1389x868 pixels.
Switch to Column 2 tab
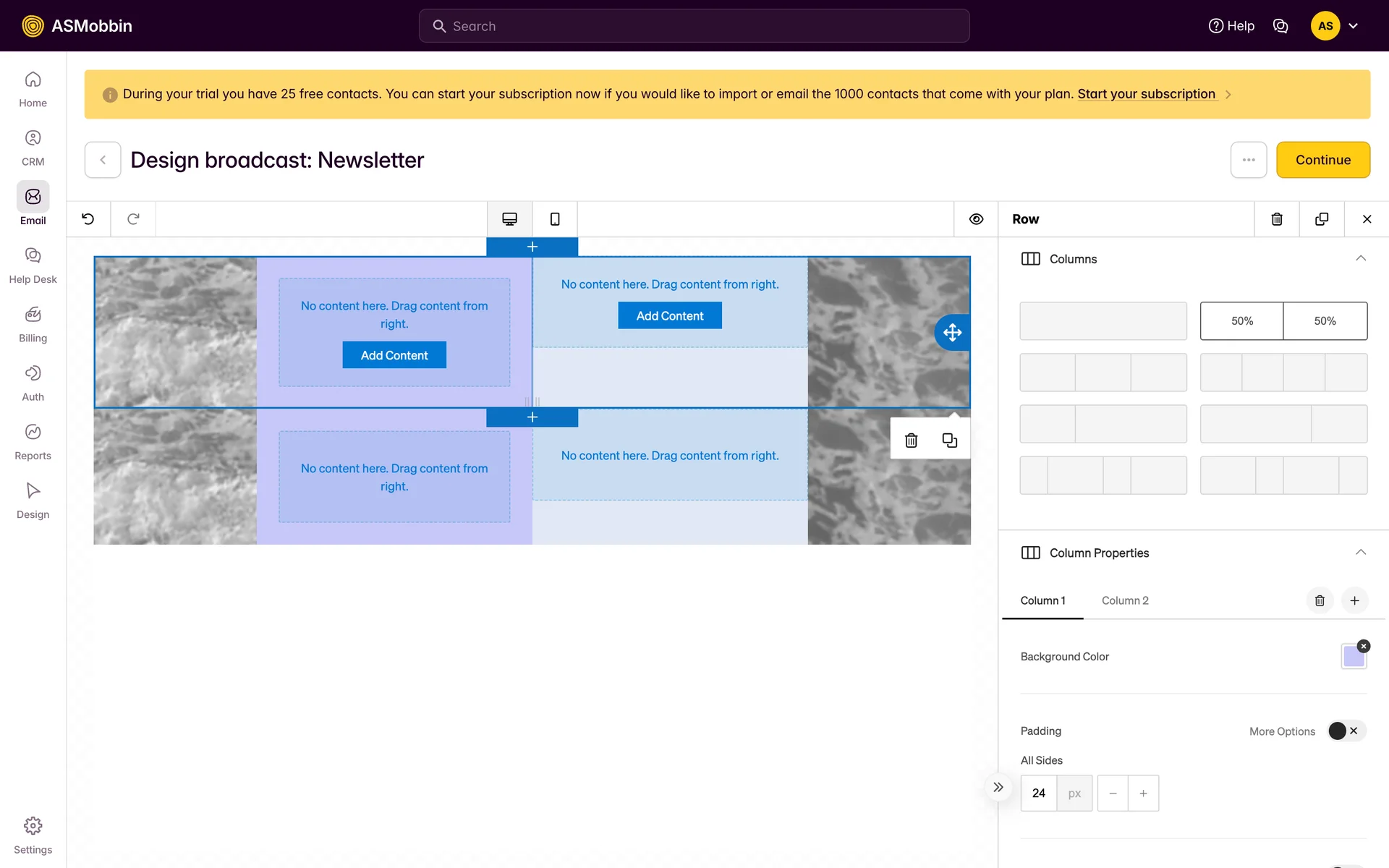tap(1125, 600)
